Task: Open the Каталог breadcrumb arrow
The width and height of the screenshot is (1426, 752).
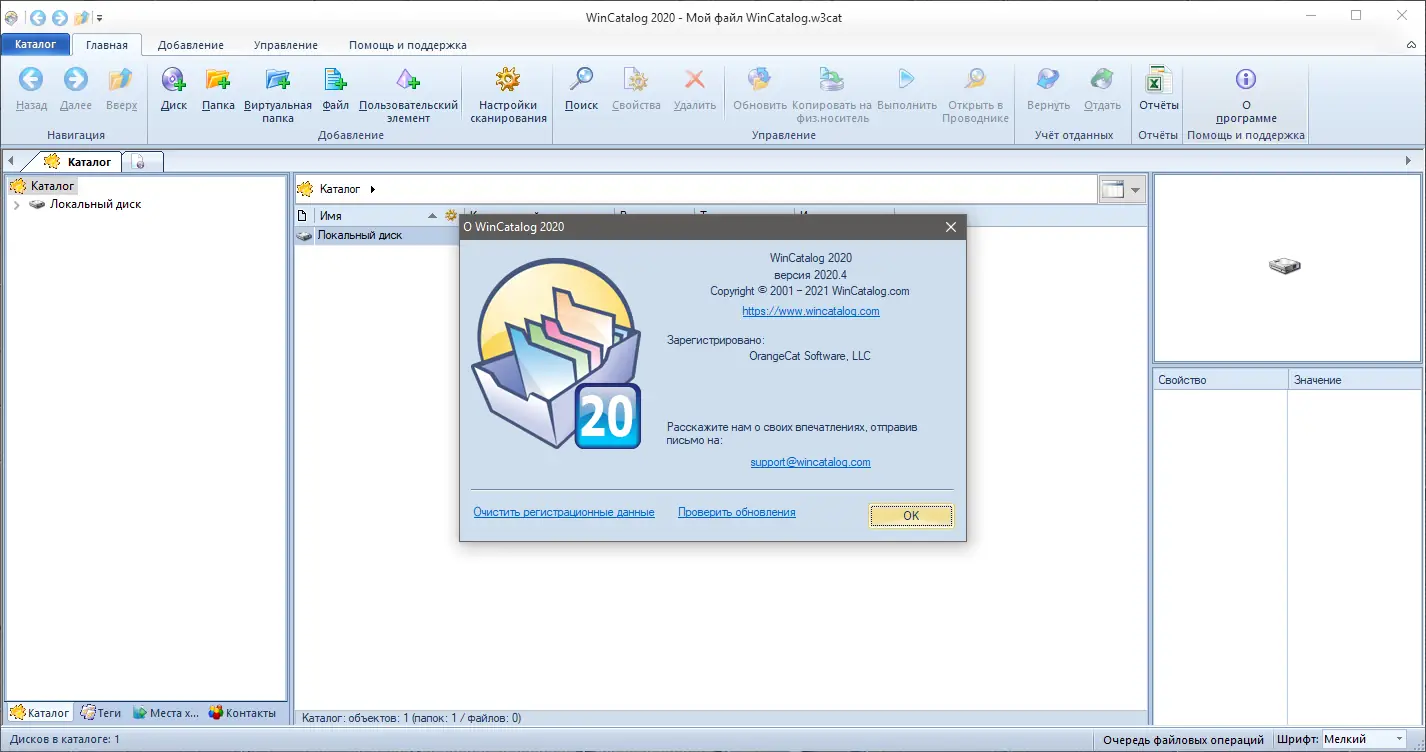Action: 374,188
